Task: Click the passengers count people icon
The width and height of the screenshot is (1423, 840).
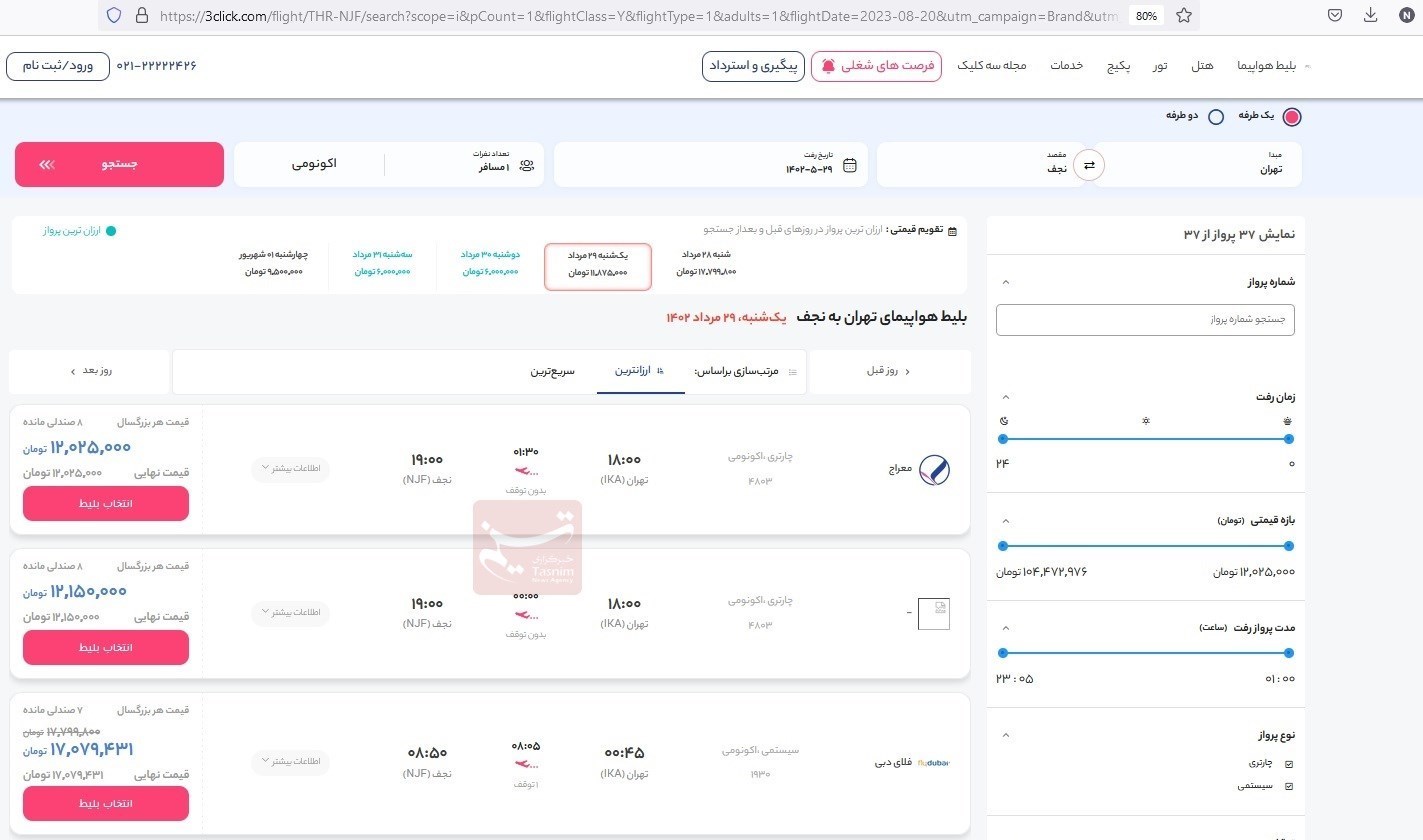Action: 527,166
